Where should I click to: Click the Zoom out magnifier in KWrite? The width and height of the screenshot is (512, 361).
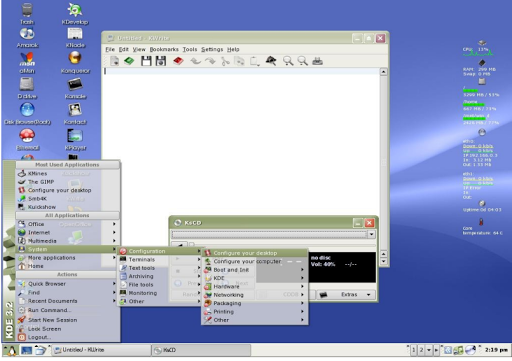[303, 61]
